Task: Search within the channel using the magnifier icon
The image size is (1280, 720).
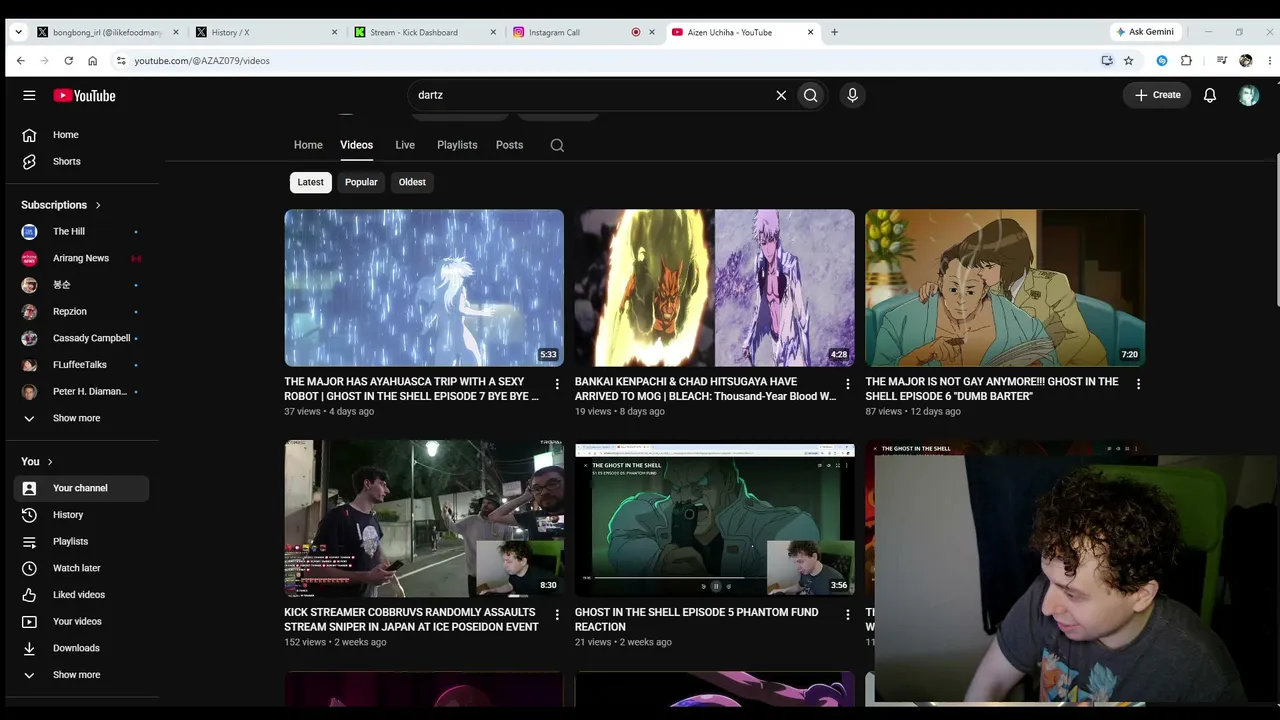Action: (x=557, y=145)
